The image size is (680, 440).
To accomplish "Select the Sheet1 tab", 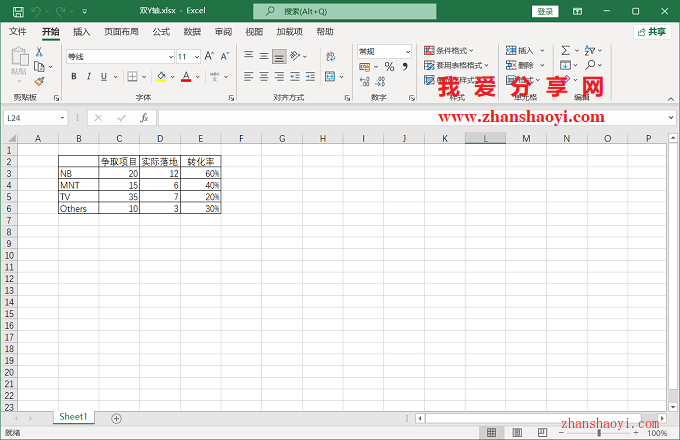I will 73,417.
